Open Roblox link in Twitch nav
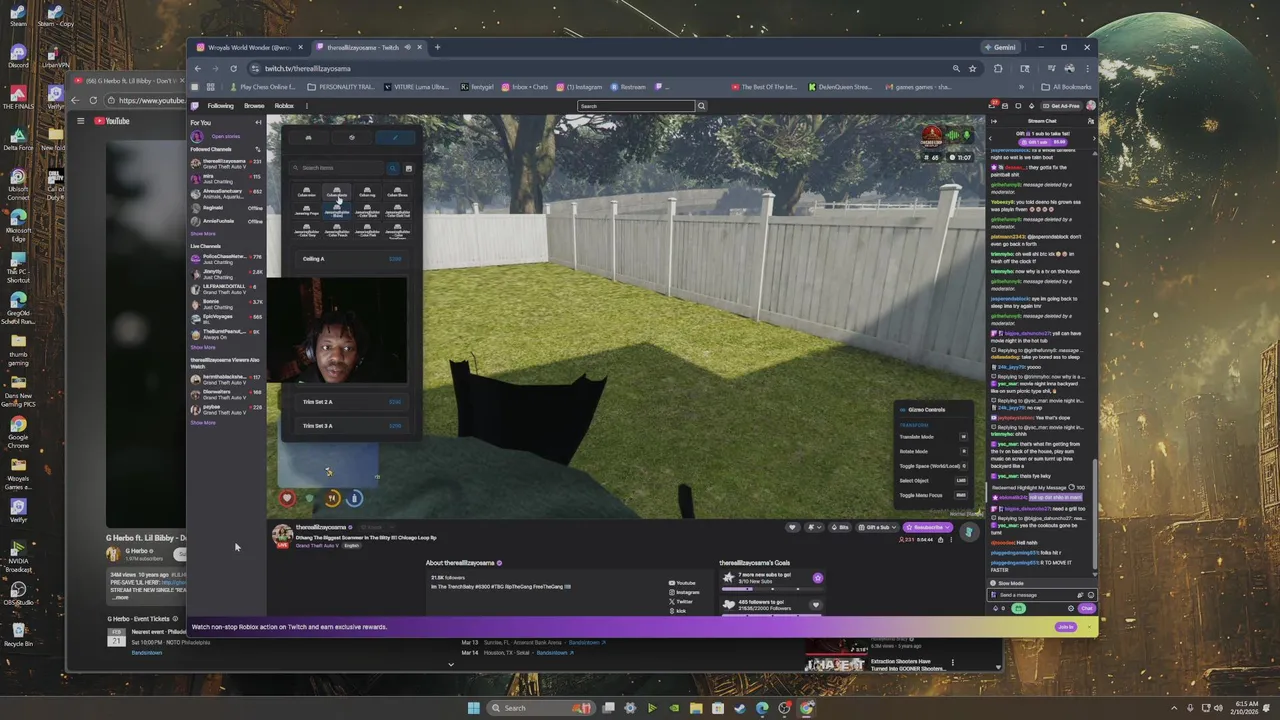The width and height of the screenshot is (1280, 720). (x=284, y=106)
